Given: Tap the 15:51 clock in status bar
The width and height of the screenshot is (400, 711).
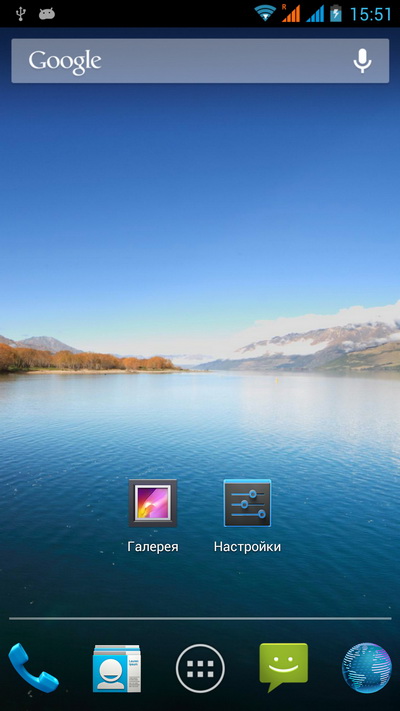Looking at the screenshot, I should (x=371, y=14).
